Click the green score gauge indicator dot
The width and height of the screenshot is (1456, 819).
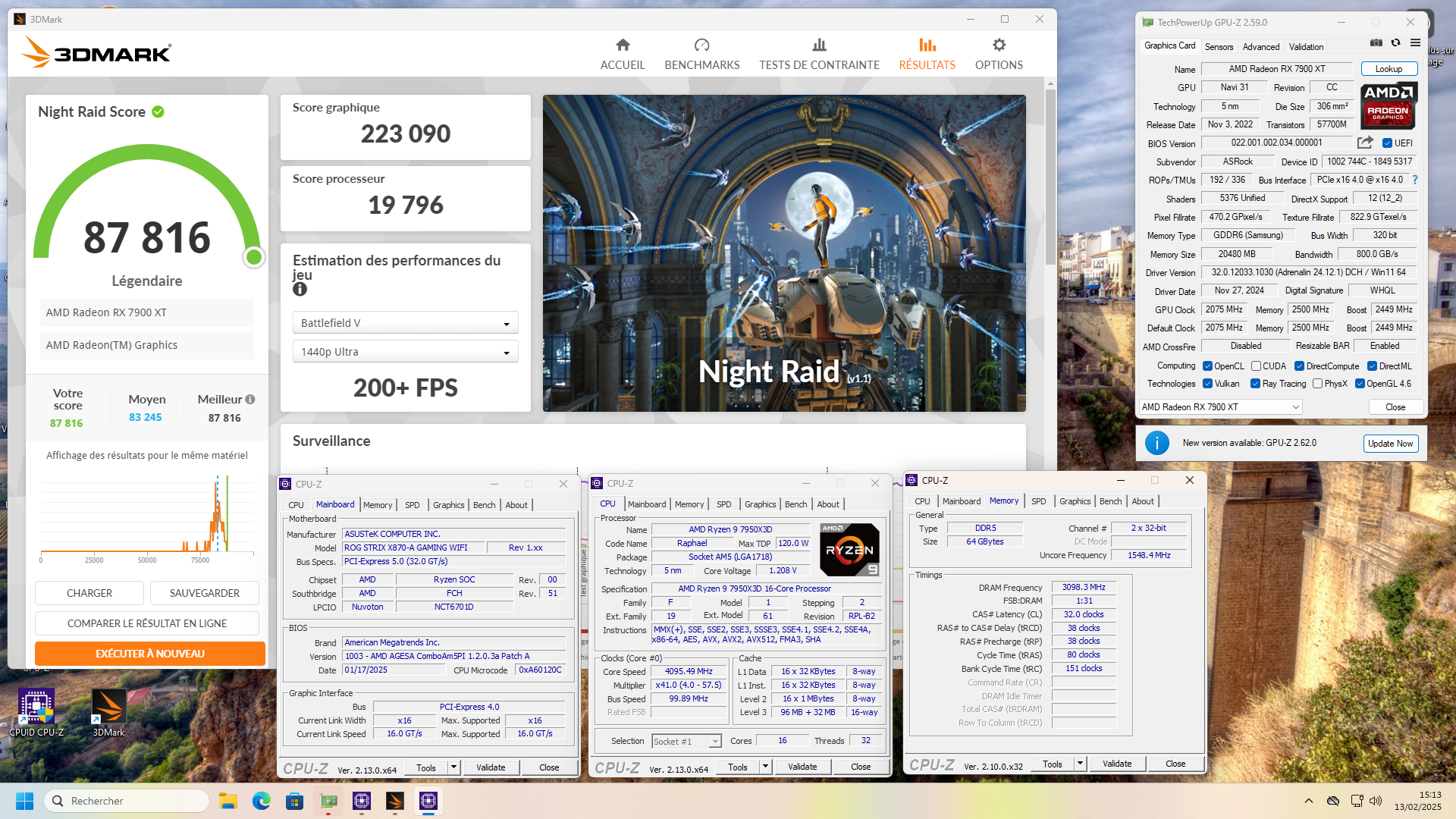pyautogui.click(x=254, y=258)
